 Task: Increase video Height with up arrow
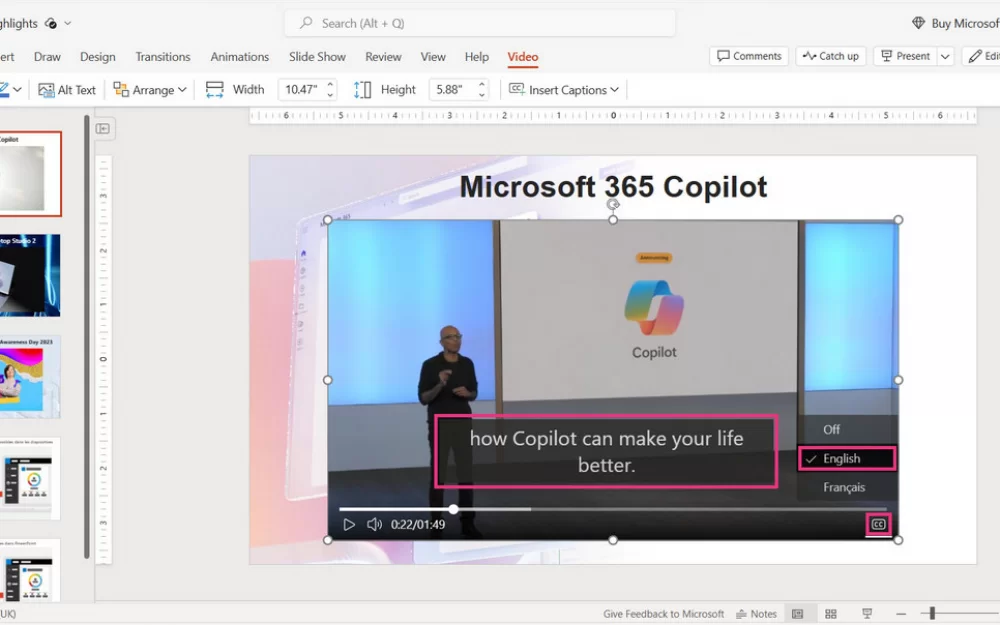pos(482,84)
